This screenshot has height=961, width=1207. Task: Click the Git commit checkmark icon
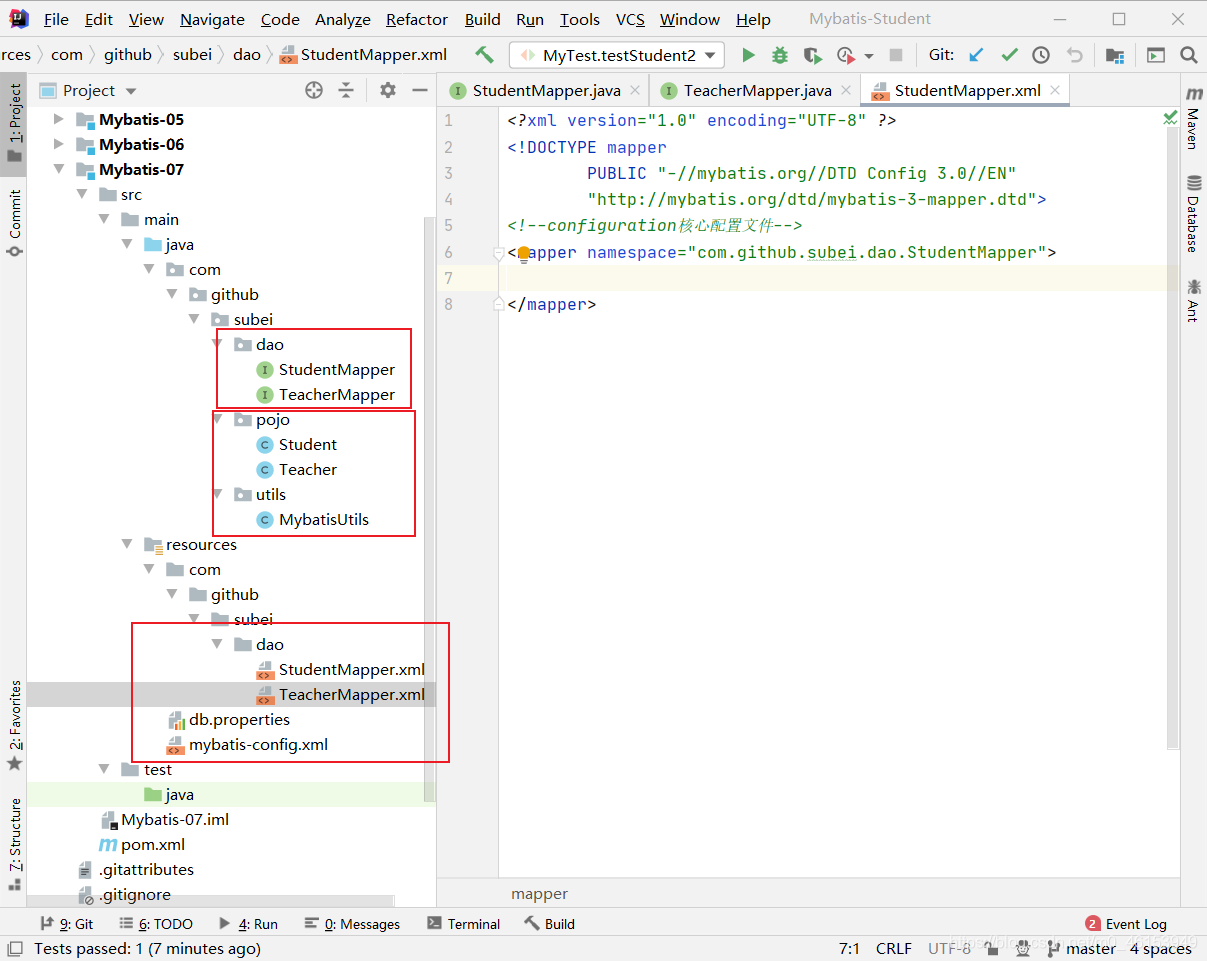pos(1009,55)
